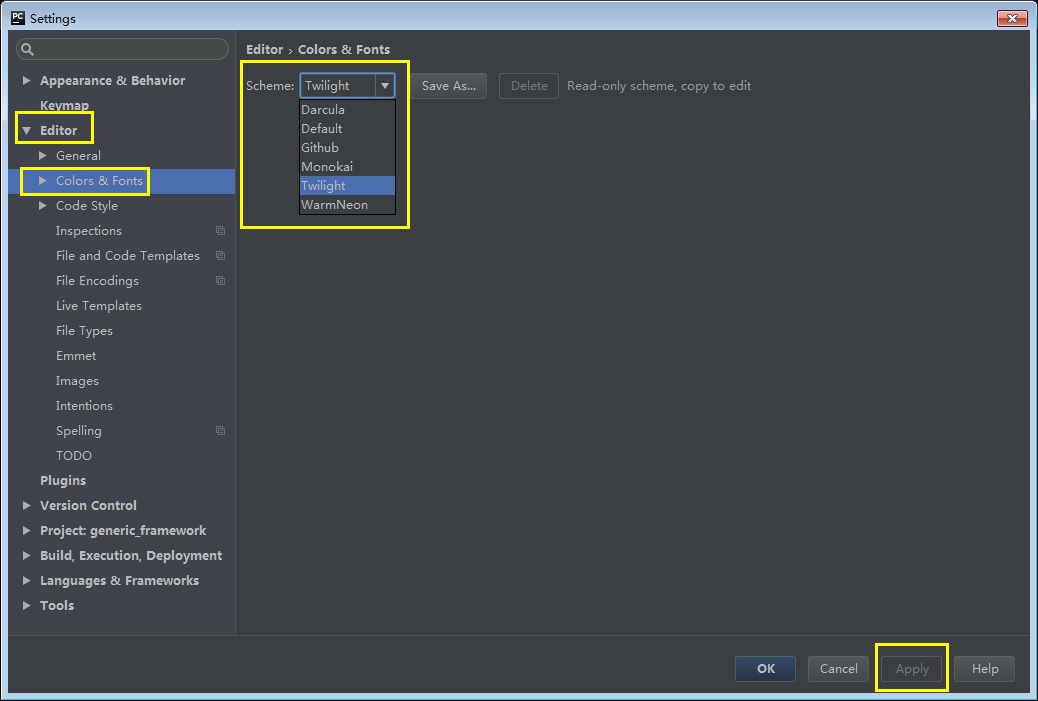Select Keymap in the settings tree
Screen dimensions: 1038x701
[x=64, y=105]
